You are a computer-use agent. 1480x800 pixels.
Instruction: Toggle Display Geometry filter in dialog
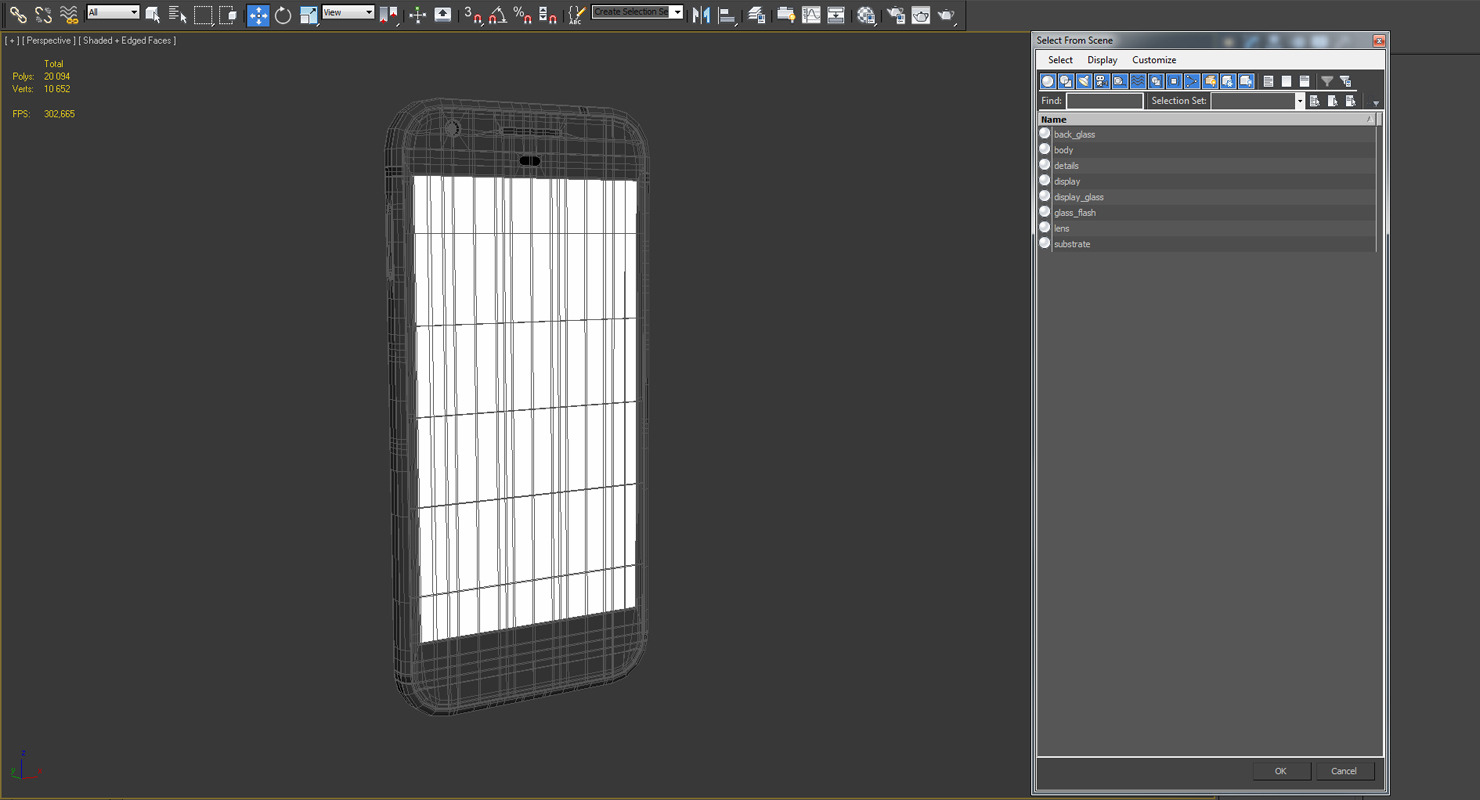tap(1048, 81)
